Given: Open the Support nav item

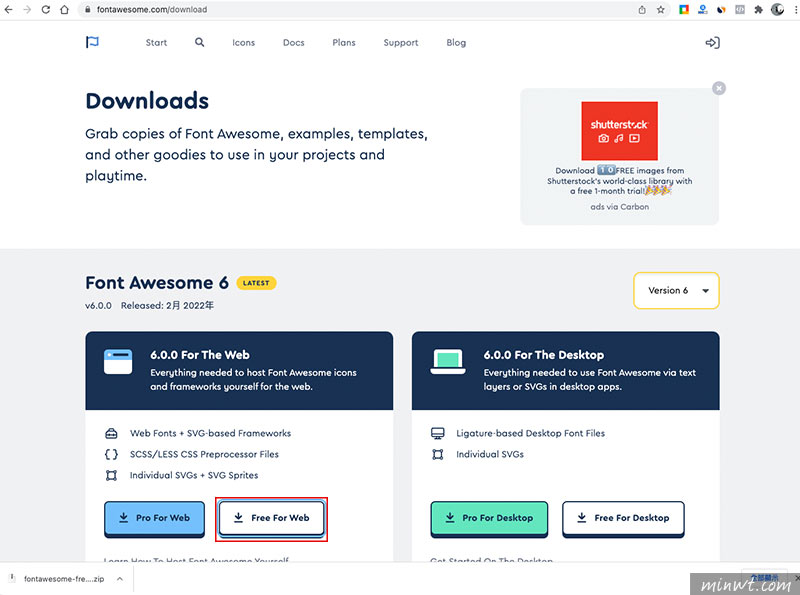Looking at the screenshot, I should (401, 43).
